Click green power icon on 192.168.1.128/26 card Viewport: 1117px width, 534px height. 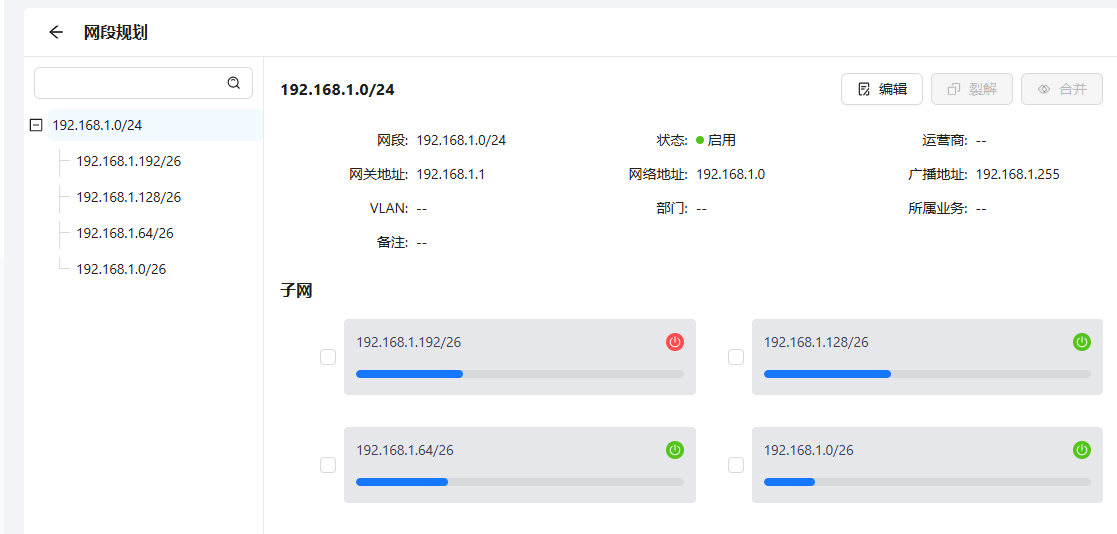point(1082,342)
